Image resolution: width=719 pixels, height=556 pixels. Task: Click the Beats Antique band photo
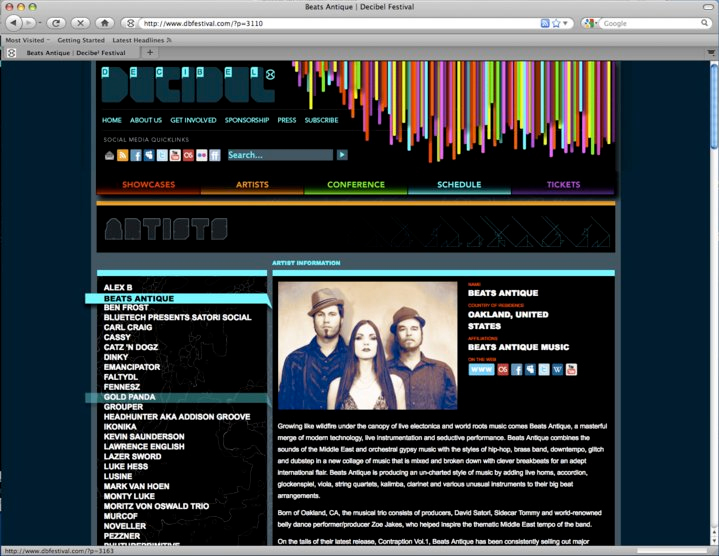pos(367,346)
